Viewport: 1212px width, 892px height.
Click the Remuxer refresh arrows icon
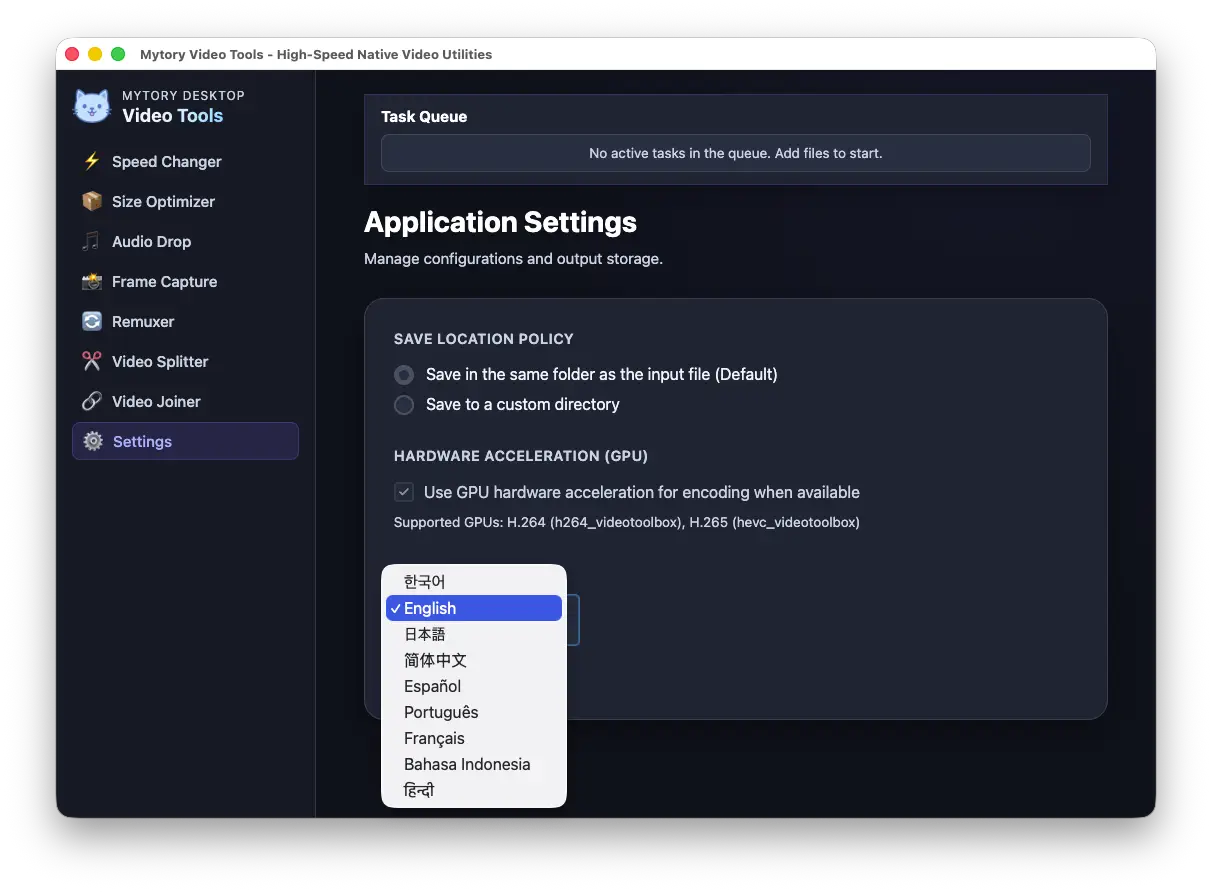click(x=92, y=322)
